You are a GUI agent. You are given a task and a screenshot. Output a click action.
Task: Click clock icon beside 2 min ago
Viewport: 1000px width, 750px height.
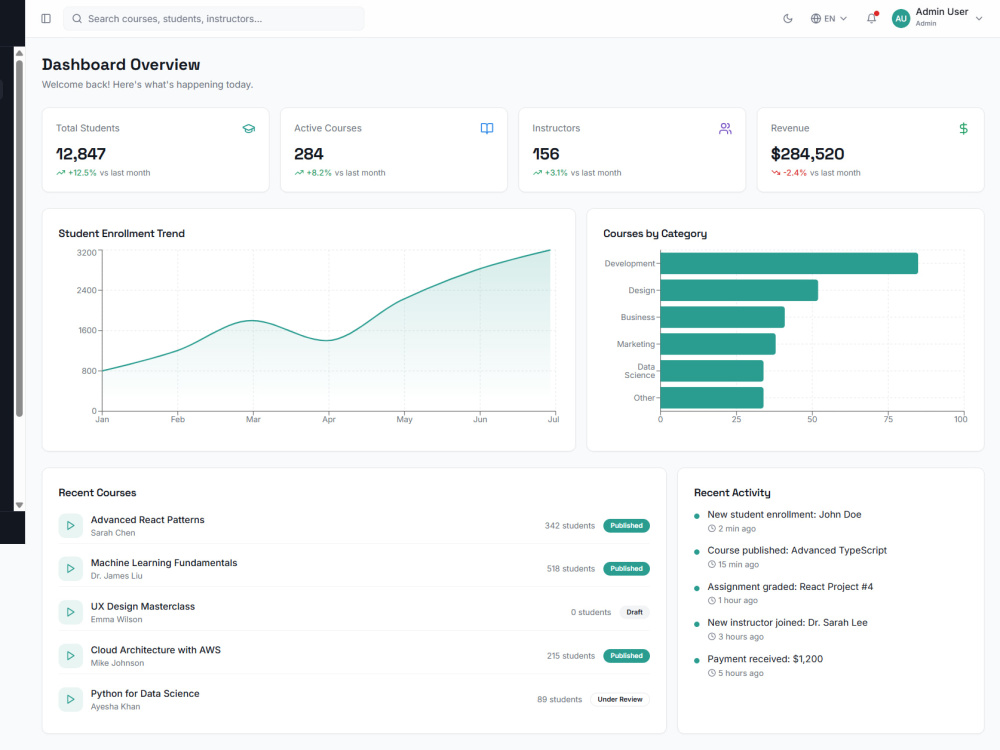pos(712,529)
